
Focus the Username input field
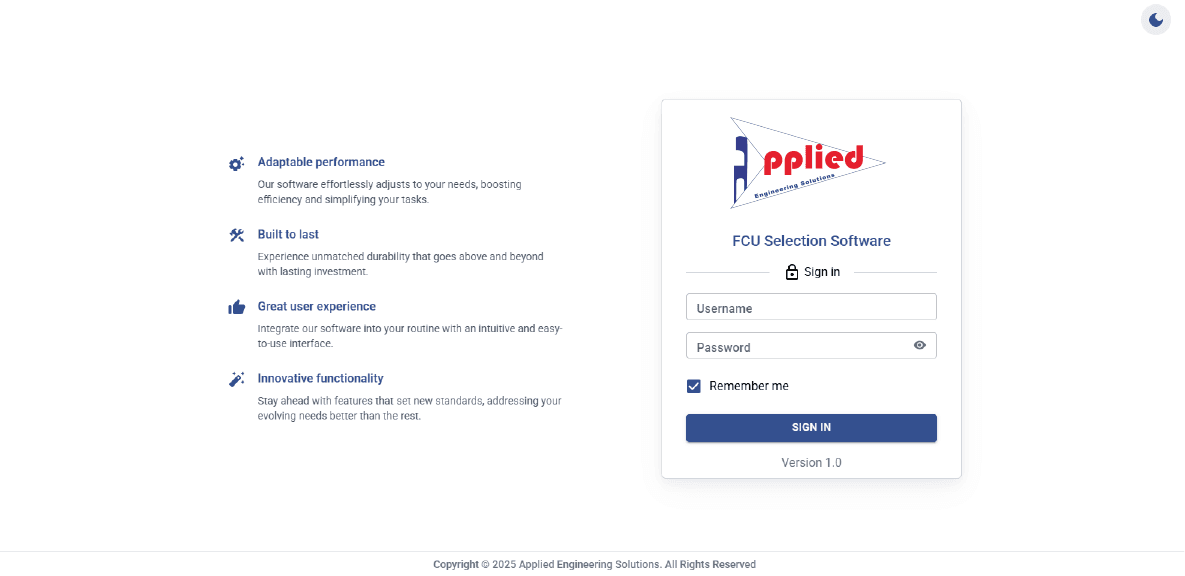[811, 307]
